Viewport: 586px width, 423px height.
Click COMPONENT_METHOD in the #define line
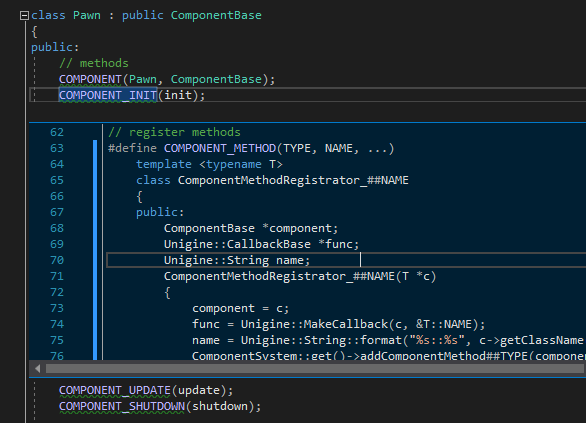(x=220, y=148)
